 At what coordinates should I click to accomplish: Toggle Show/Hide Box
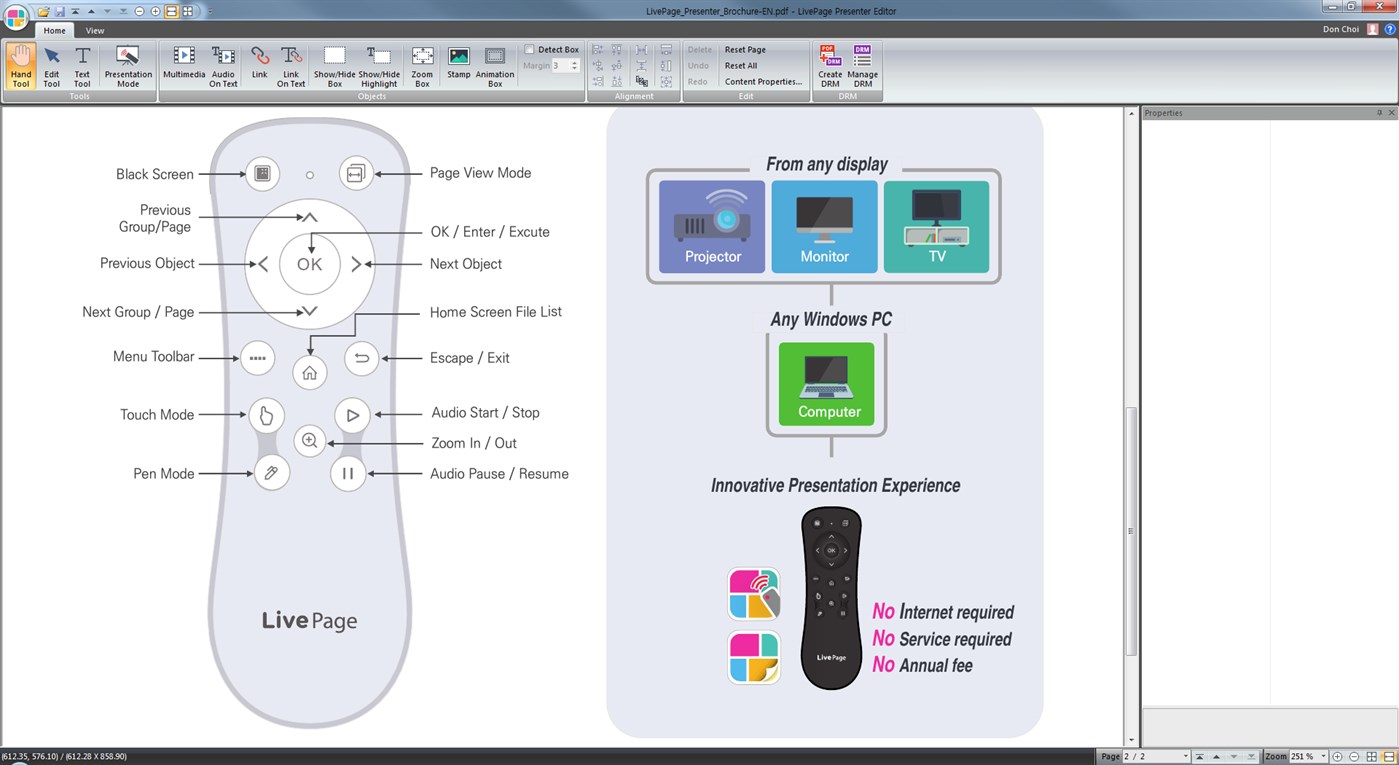coord(334,66)
